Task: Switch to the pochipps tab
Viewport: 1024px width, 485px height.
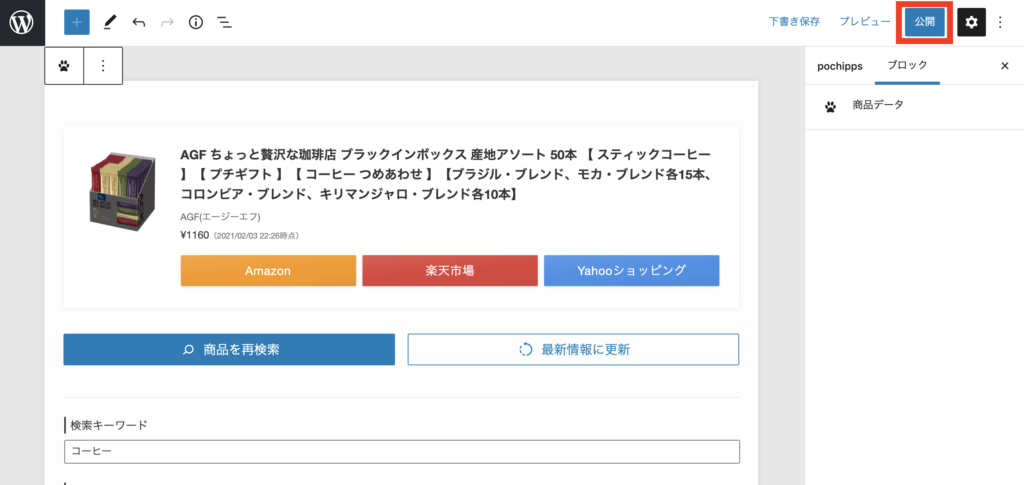Action: pos(840,66)
